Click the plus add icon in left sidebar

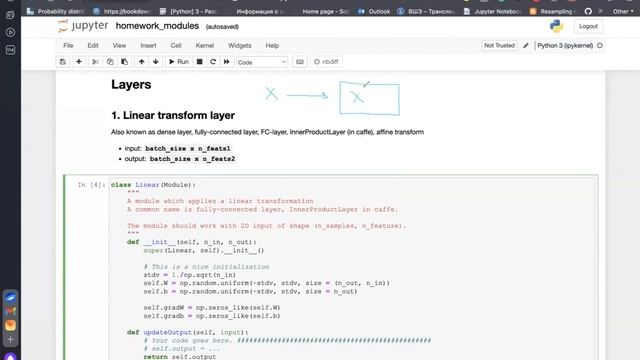[11, 339]
